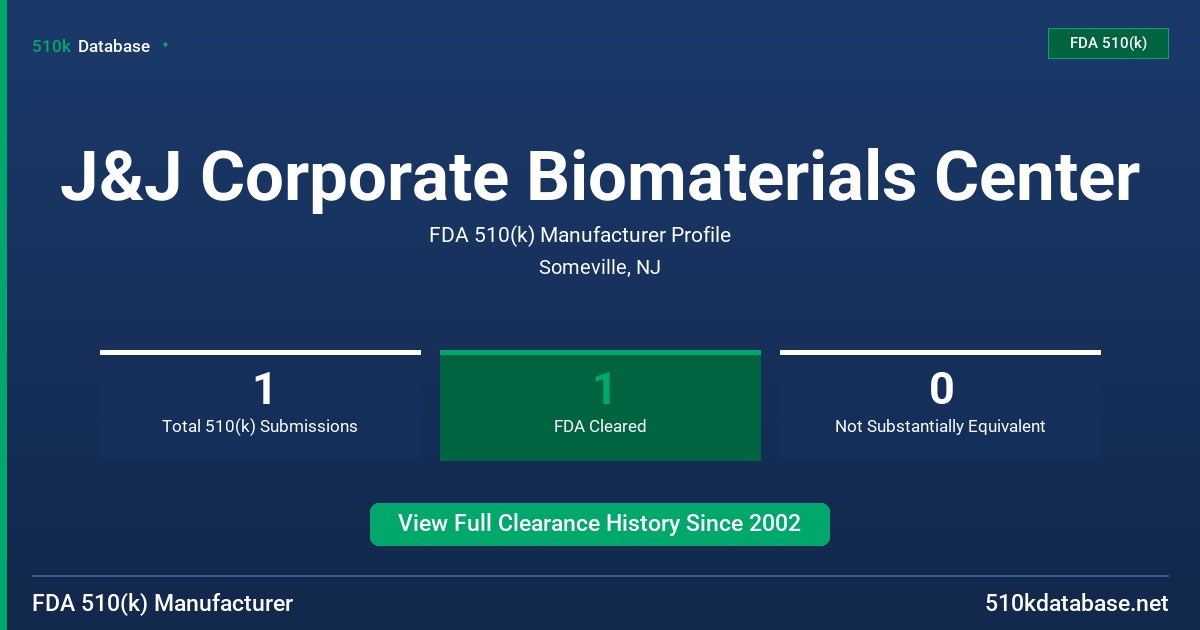This screenshot has width=1200, height=630.
Task: Click the FDA 510(k) Manufacturer footer text
Action: pyautogui.click(x=163, y=603)
